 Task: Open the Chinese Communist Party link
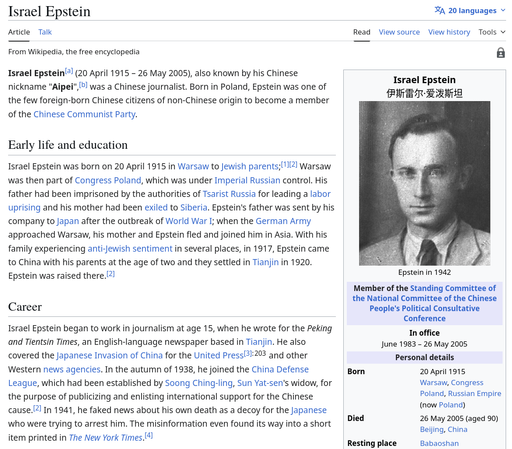[x=84, y=114]
